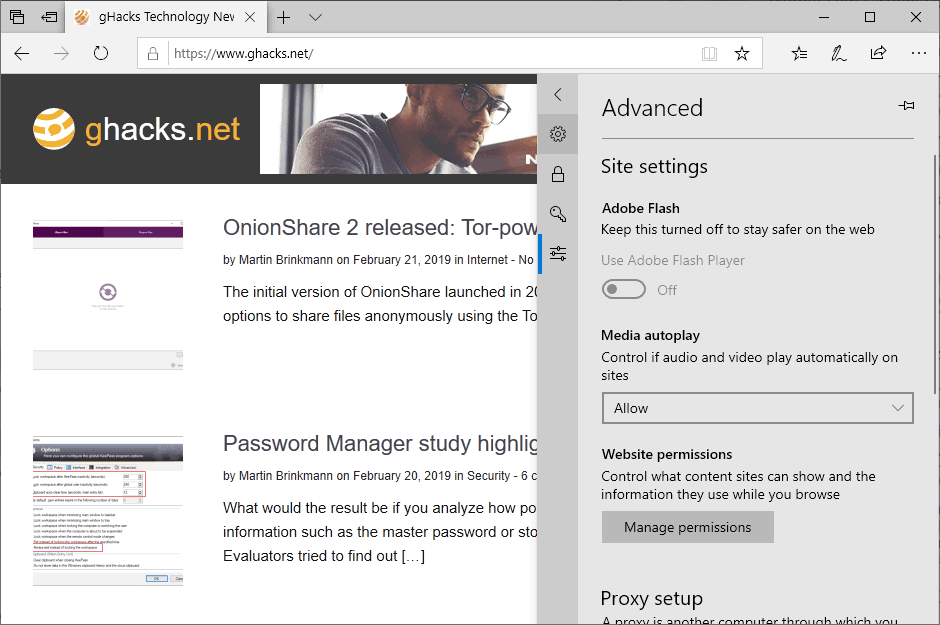Open a new tab with the plus icon
Viewport: 940px width, 625px height.
(284, 17)
